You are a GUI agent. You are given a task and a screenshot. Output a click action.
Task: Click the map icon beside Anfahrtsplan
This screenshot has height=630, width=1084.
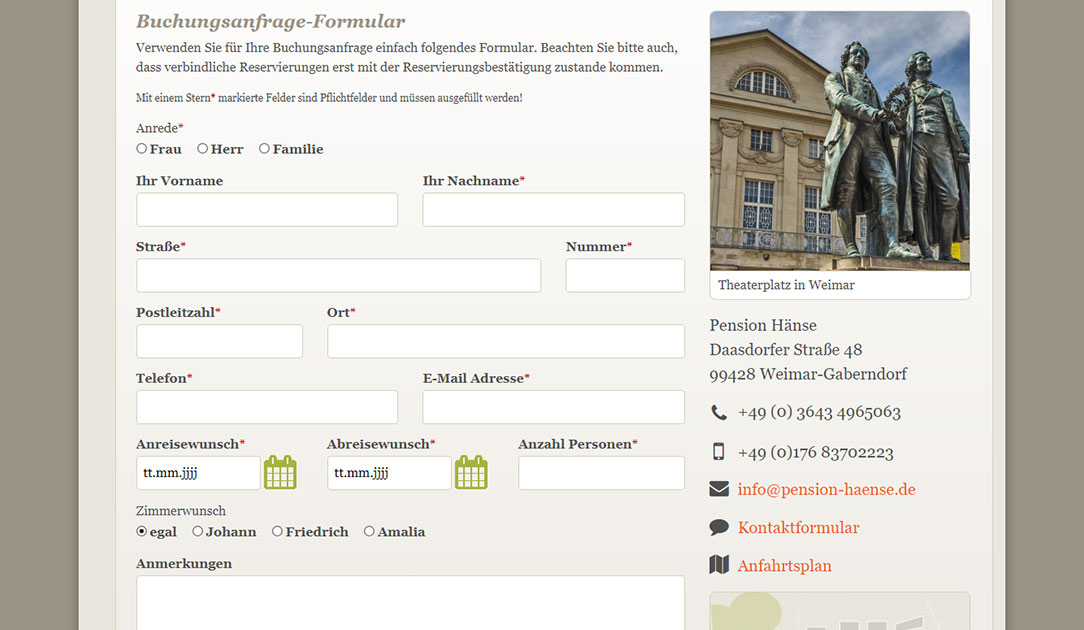719,565
